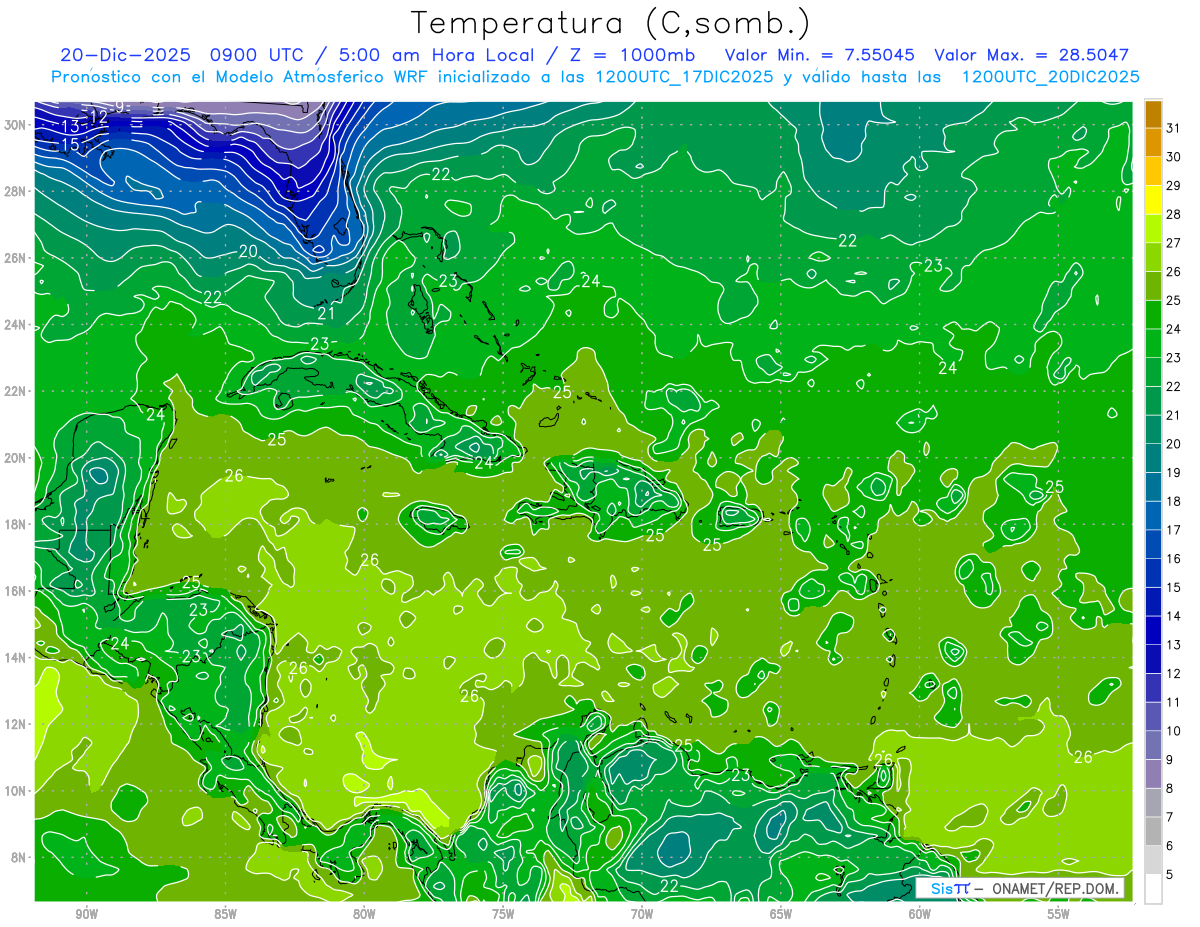Click the '30N' latitude axis label
Viewport: 1200px width, 927px height.
17,125
